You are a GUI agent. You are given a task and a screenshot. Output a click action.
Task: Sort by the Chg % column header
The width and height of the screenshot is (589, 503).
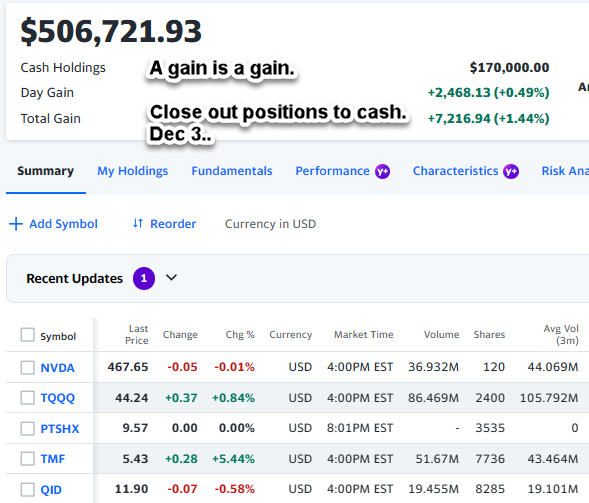pos(240,334)
